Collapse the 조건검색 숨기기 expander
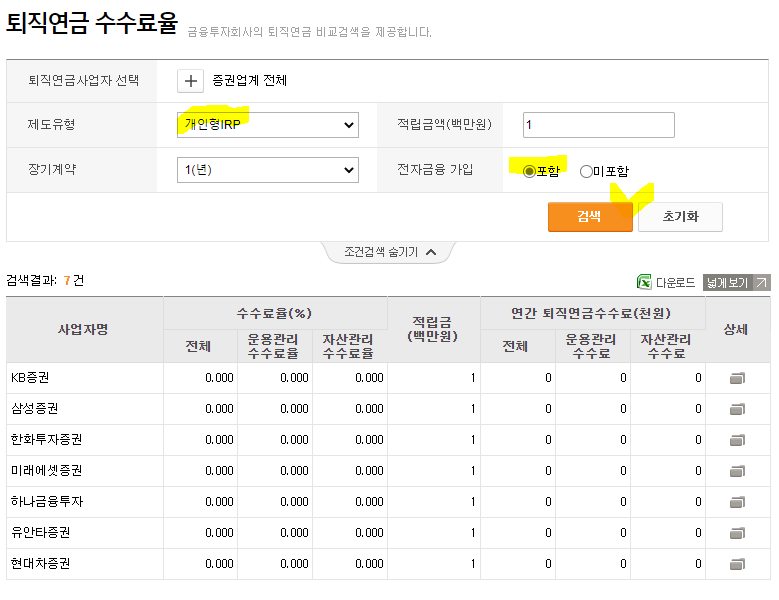The image size is (779, 600). click(390, 252)
